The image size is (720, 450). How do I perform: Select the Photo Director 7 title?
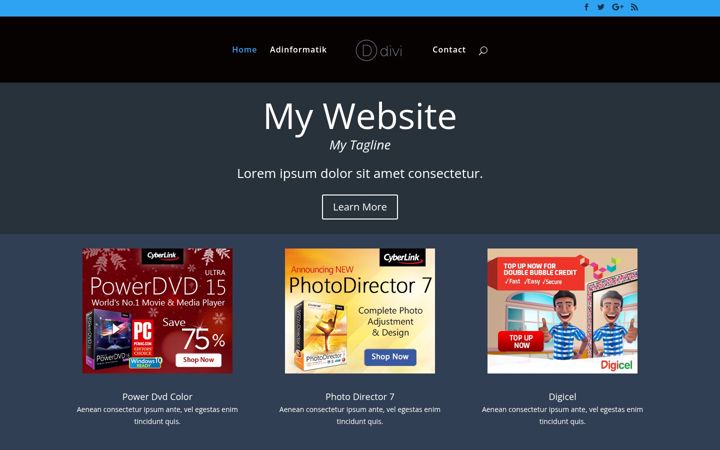coord(360,396)
